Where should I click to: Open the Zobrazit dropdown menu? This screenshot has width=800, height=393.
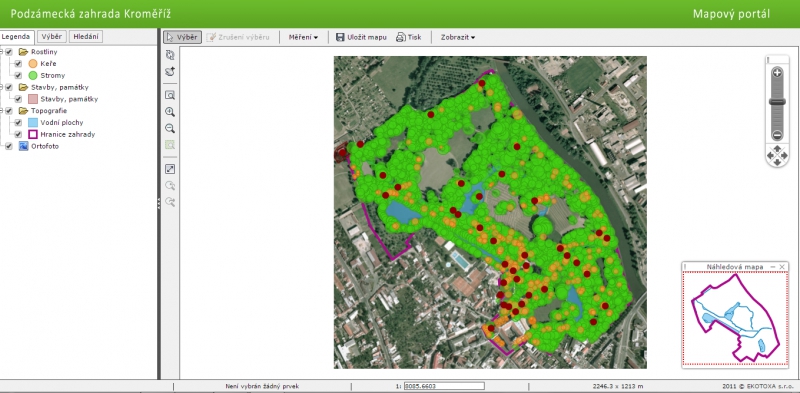tap(458, 37)
